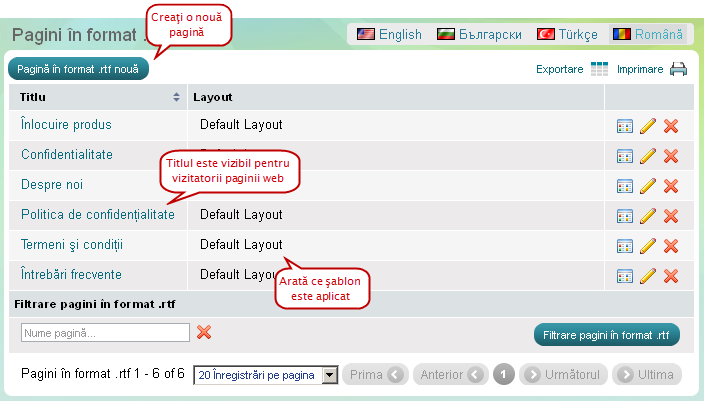This screenshot has width=704, height=401.
Task: Open the Despre noi page link
Action: pyautogui.click(x=52, y=185)
